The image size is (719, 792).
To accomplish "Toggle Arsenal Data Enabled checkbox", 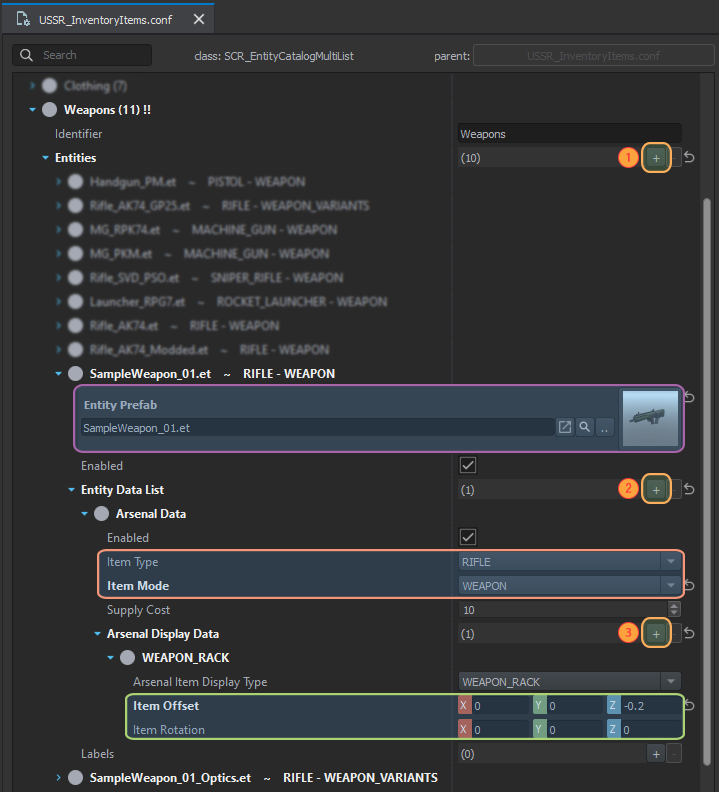I will point(467,538).
